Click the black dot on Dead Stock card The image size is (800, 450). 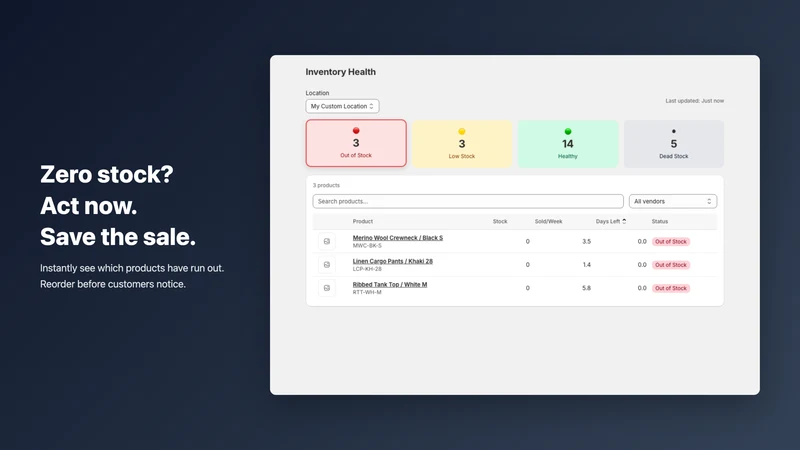[673, 132]
